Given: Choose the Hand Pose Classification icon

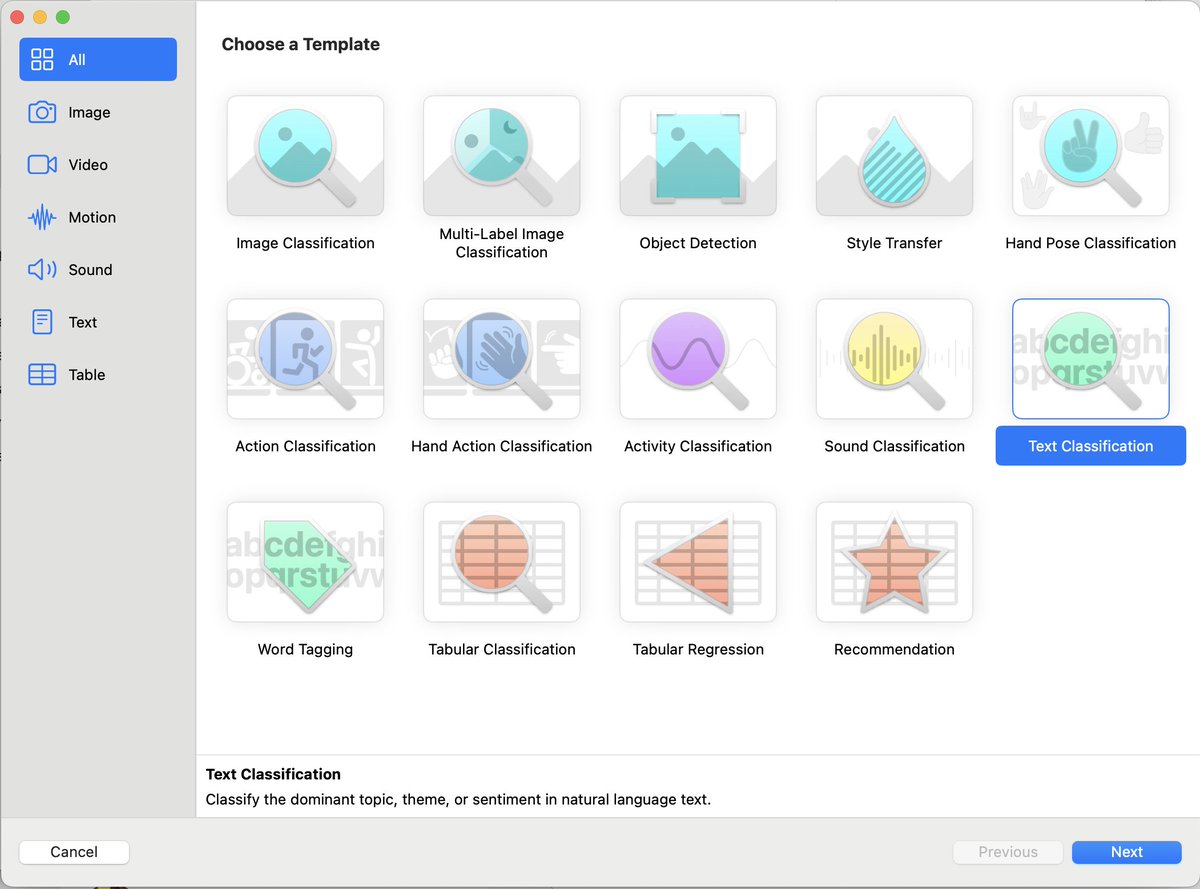Looking at the screenshot, I should (1091, 156).
